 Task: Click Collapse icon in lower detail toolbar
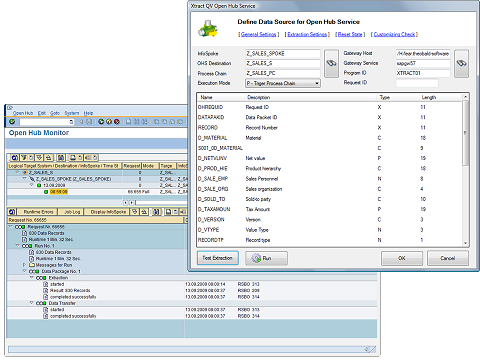tap(144, 212)
